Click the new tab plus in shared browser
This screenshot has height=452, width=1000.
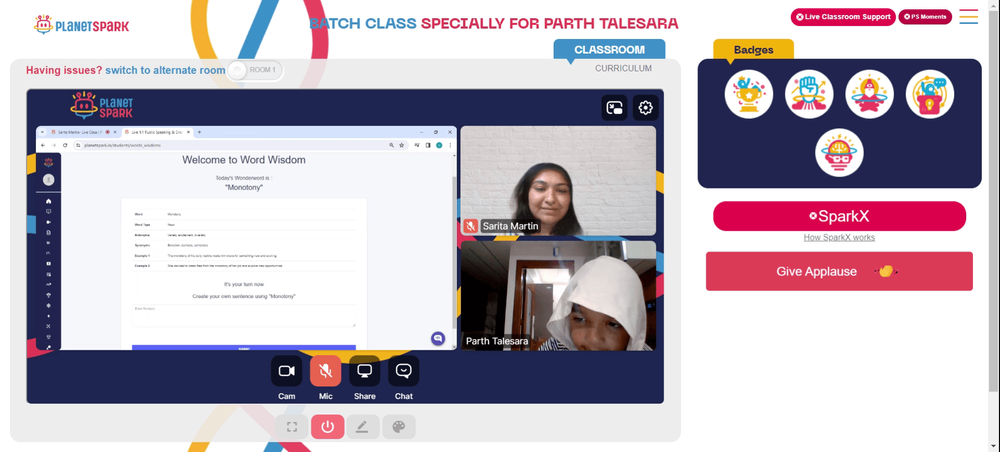click(x=199, y=132)
